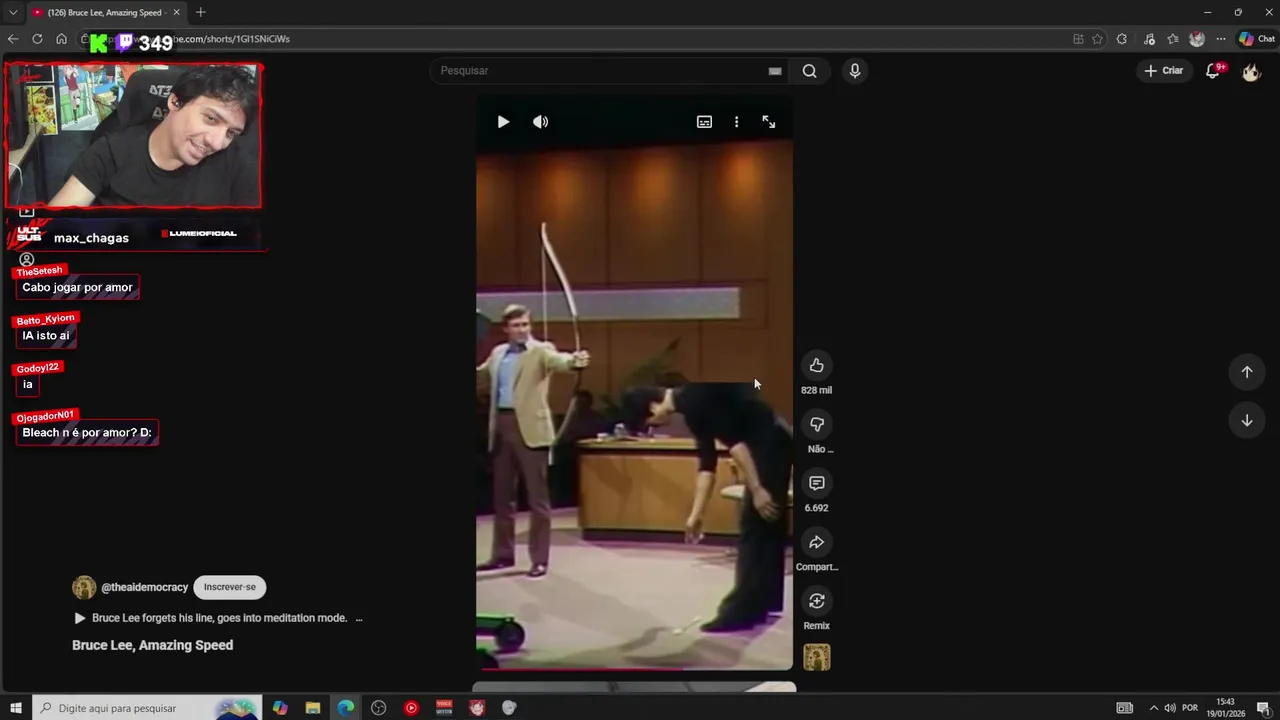Open YouTube Music from the taskbar

click(411, 708)
